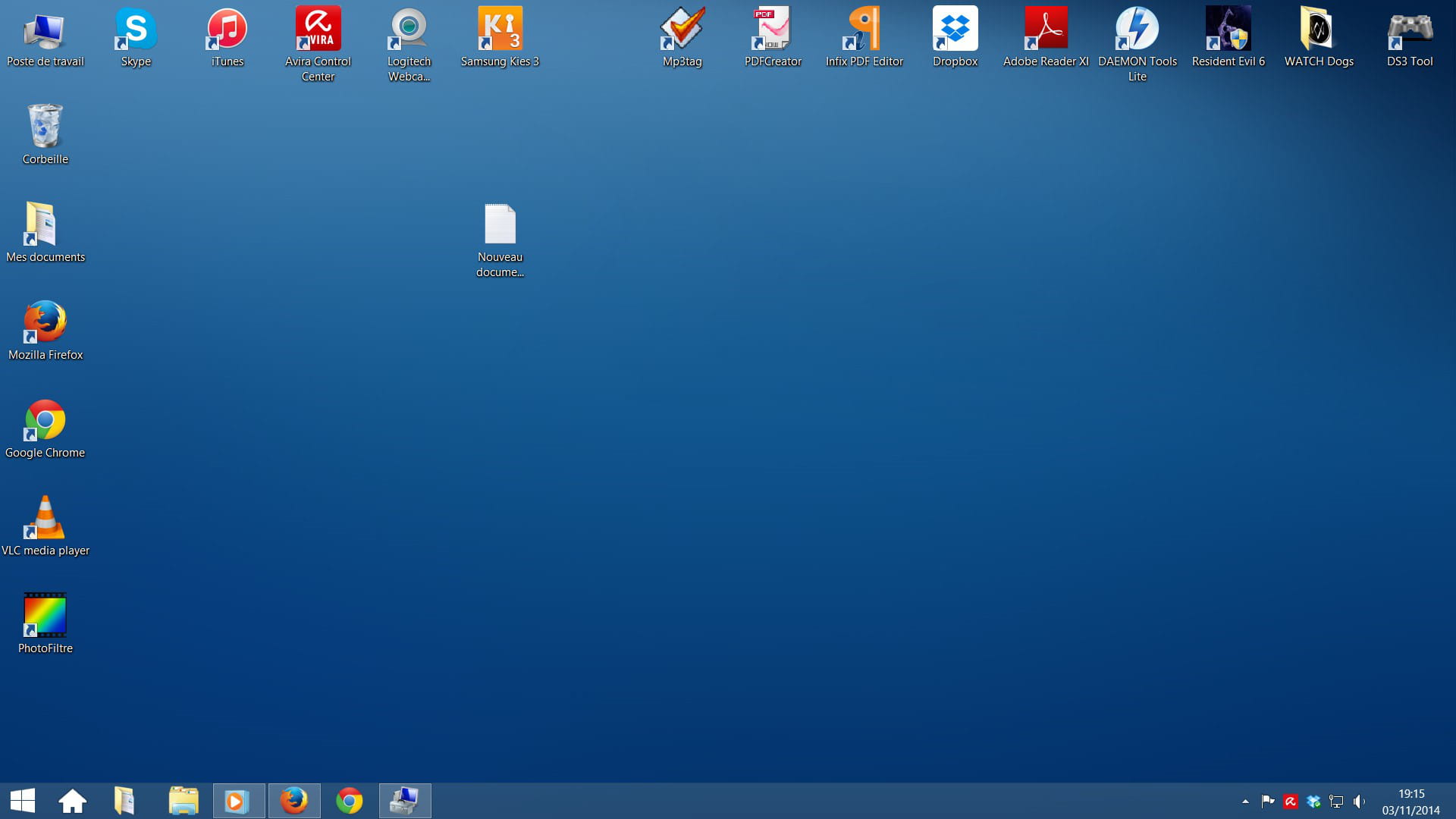This screenshot has width=1456, height=819.
Task: Select the Mes documents desktop folder
Action: (45, 233)
